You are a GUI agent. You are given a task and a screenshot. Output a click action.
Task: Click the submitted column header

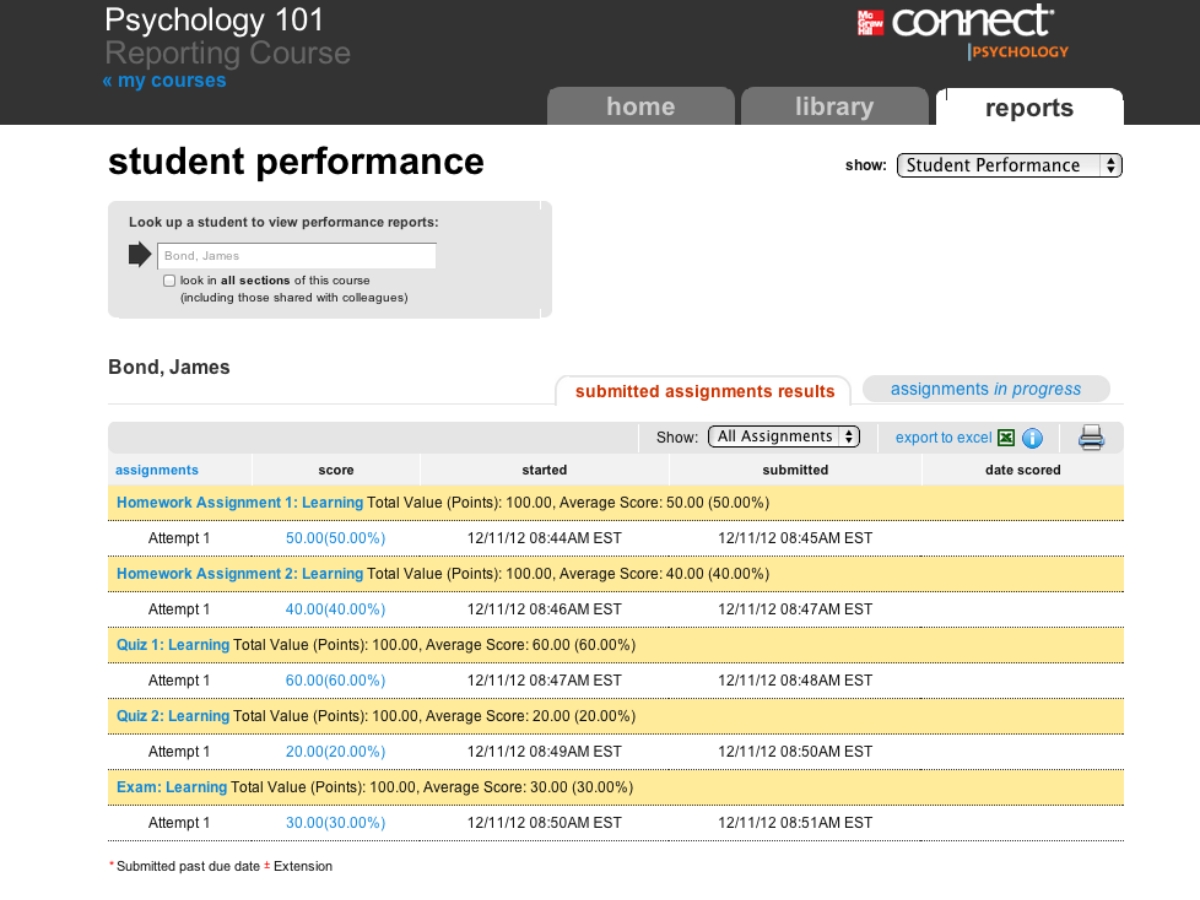(x=795, y=470)
